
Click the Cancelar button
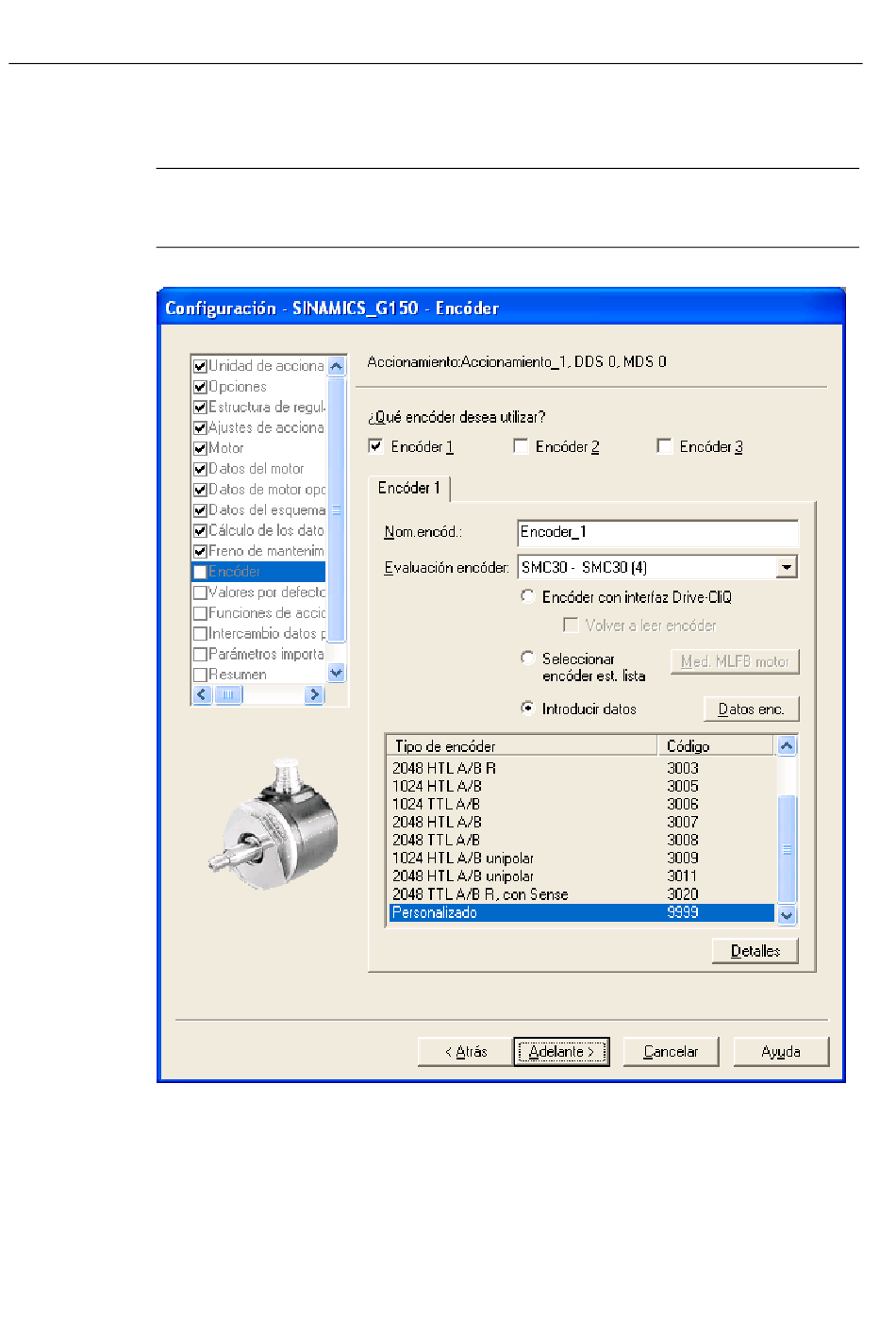(x=671, y=1051)
